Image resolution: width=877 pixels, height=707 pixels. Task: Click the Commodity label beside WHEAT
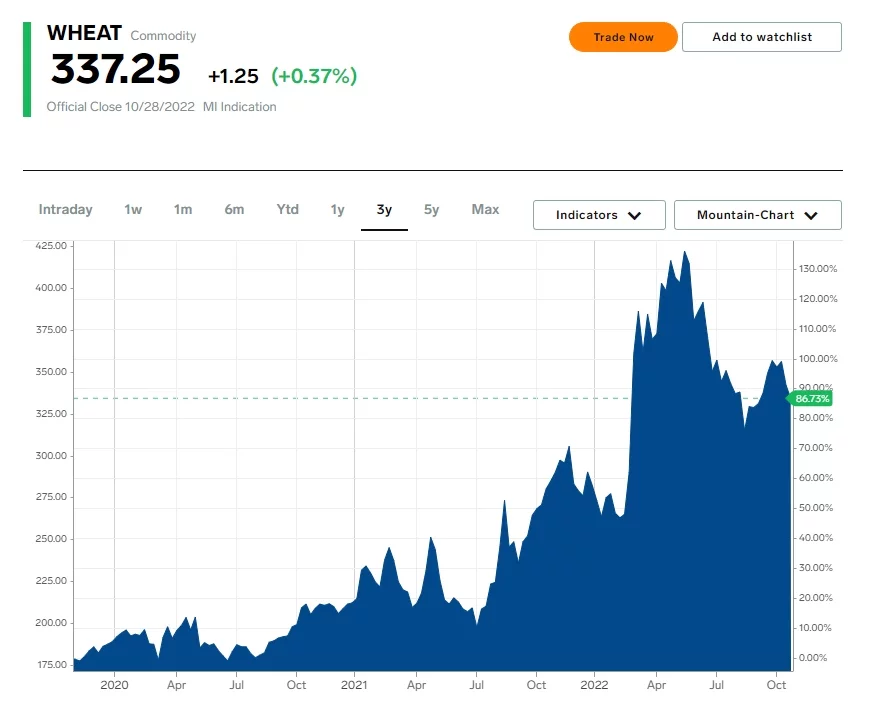tap(163, 36)
